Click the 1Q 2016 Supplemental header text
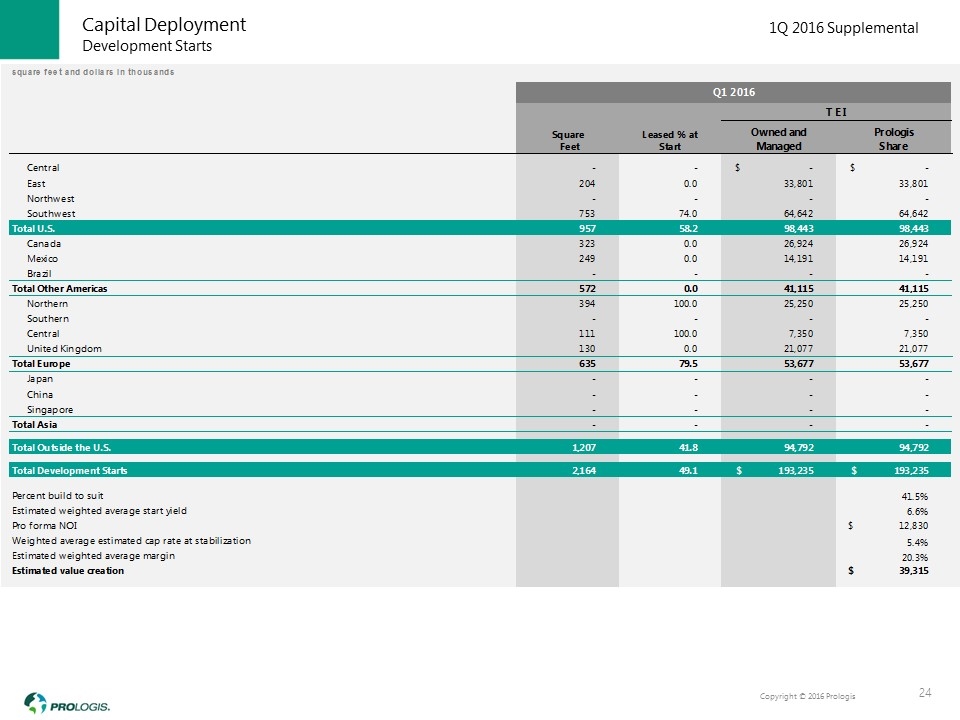Image resolution: width=960 pixels, height=720 pixels. pyautogui.click(x=844, y=28)
